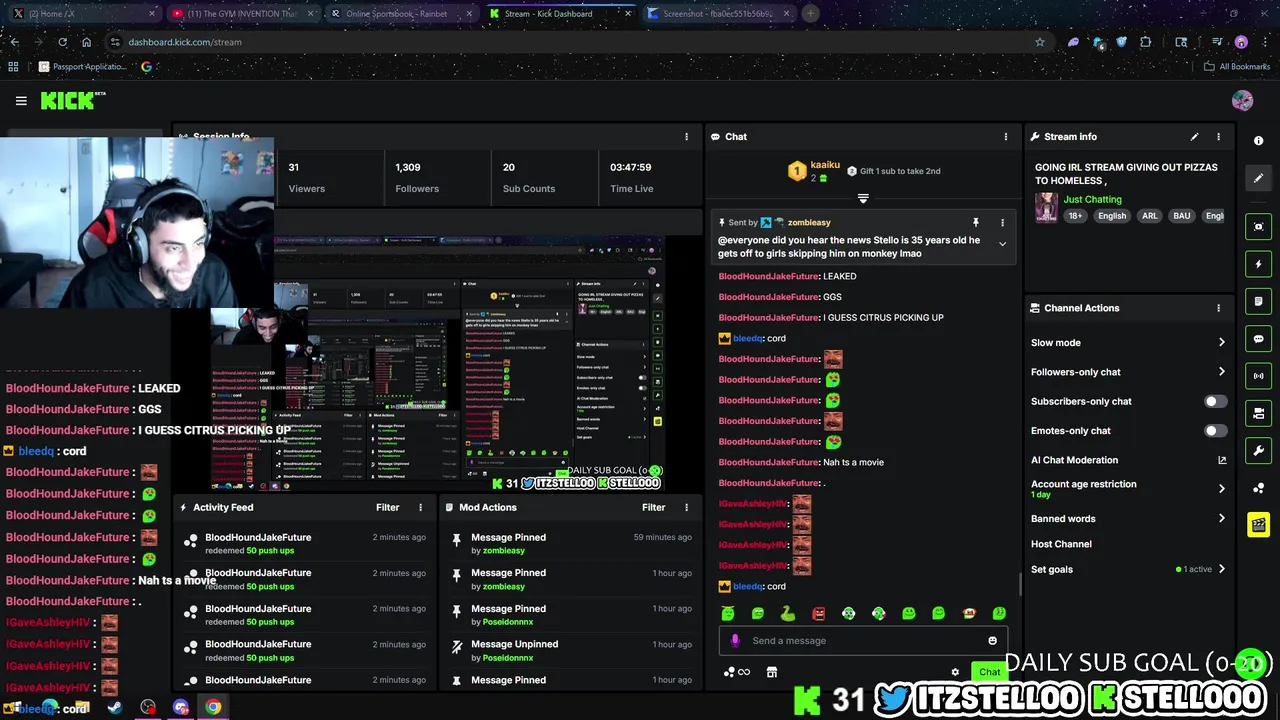Image resolution: width=1280 pixels, height=720 pixels.
Task: Click the document notes sidebar icon
Action: tap(1258, 301)
